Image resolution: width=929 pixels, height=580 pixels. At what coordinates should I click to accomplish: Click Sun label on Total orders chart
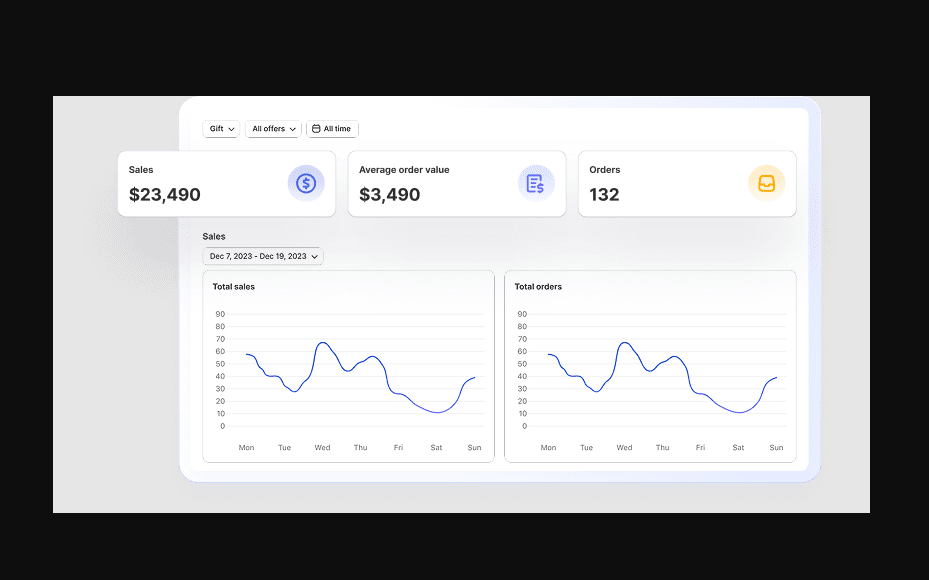pos(776,447)
